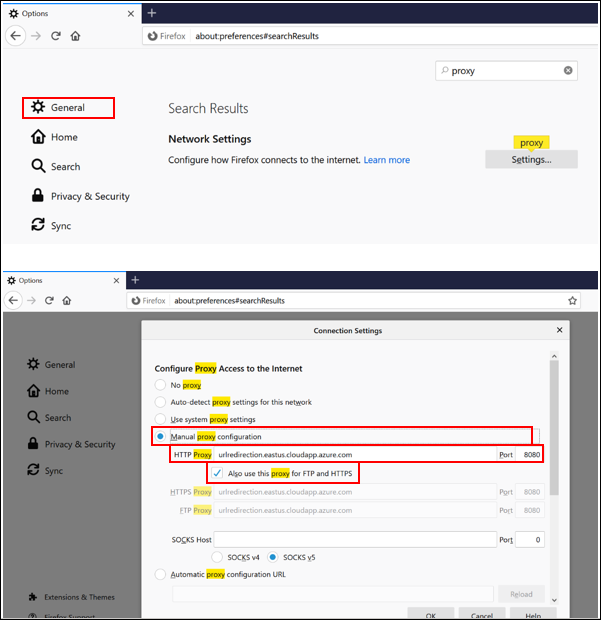This screenshot has width=601, height=620.
Task: Click Privacy & Security in bottom window sidebar
Action: point(71,444)
